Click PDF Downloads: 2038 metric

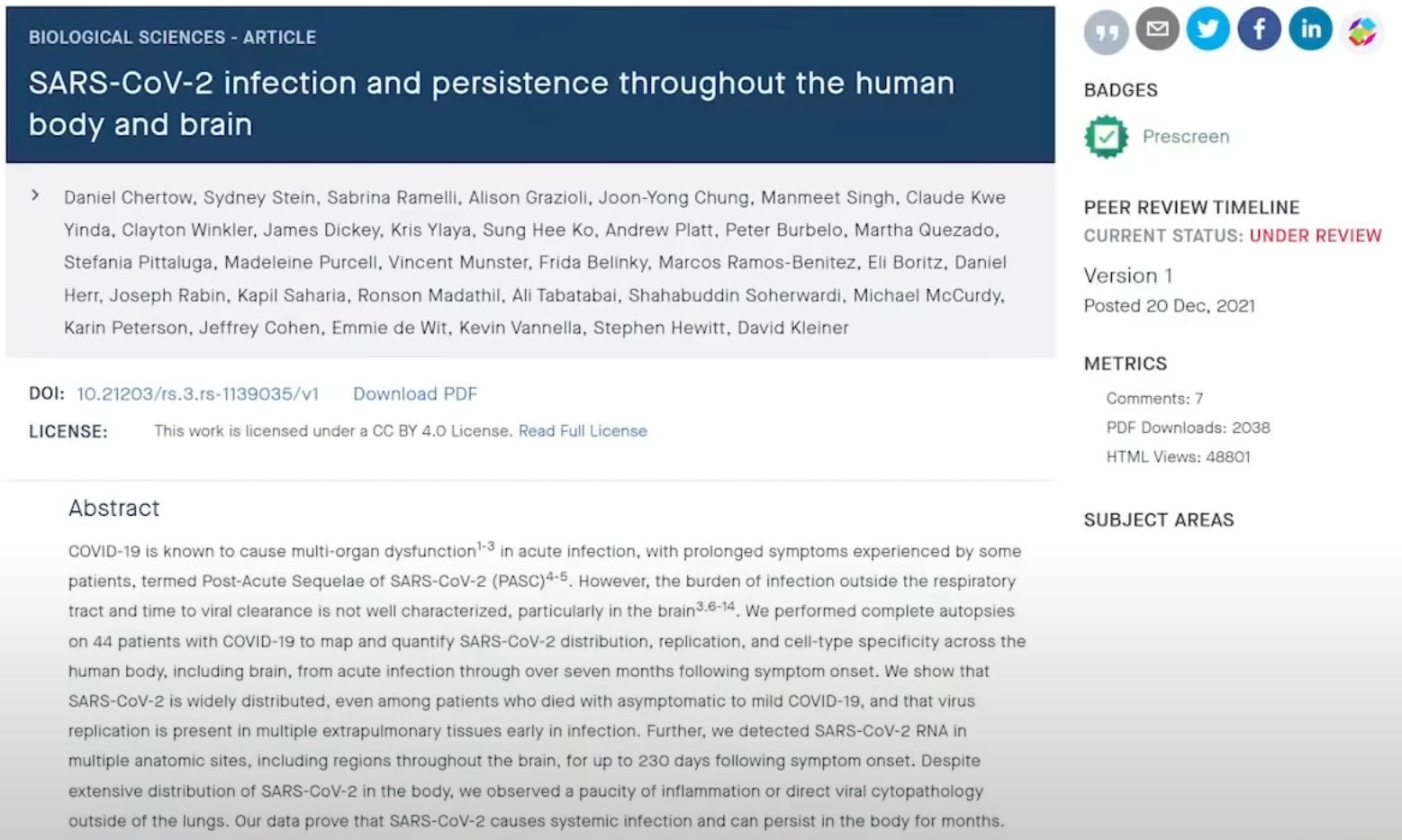click(1188, 428)
